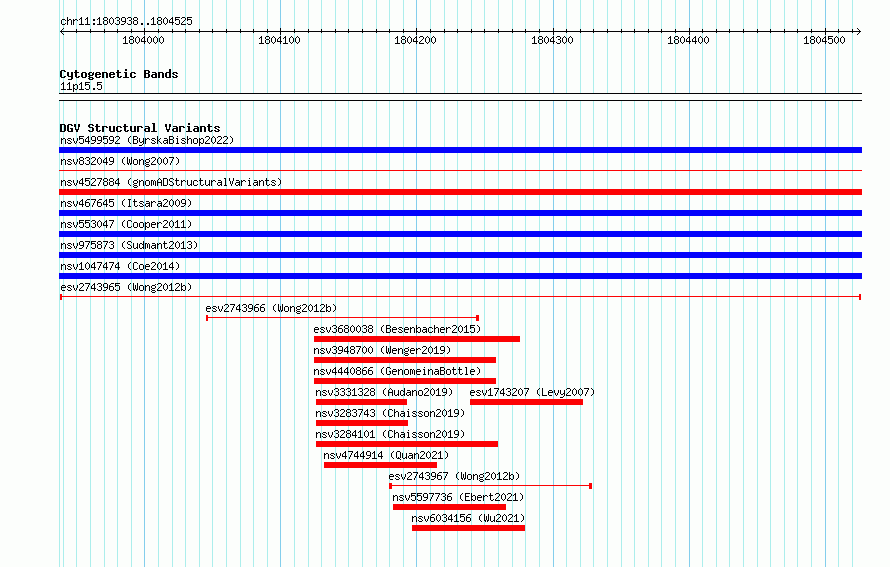
Task: Select the nsv3283743 (Chaisson2019) label
Action: point(390,413)
